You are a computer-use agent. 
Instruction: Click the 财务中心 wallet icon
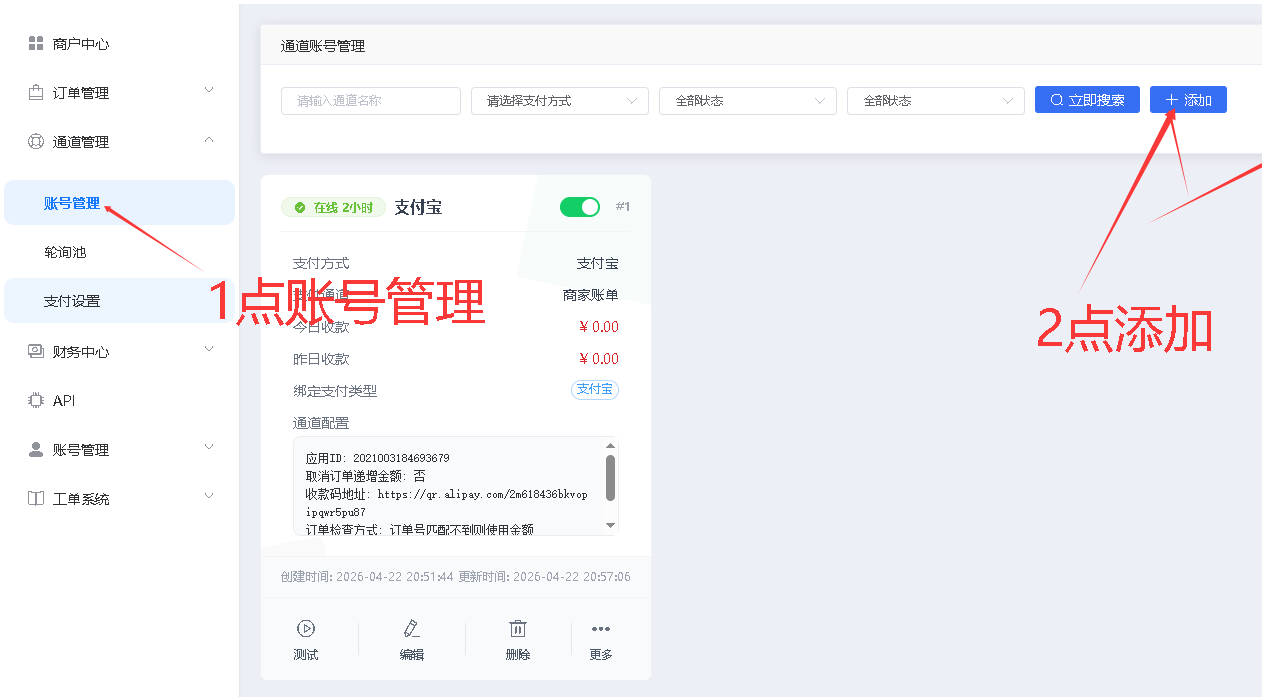click(36, 352)
